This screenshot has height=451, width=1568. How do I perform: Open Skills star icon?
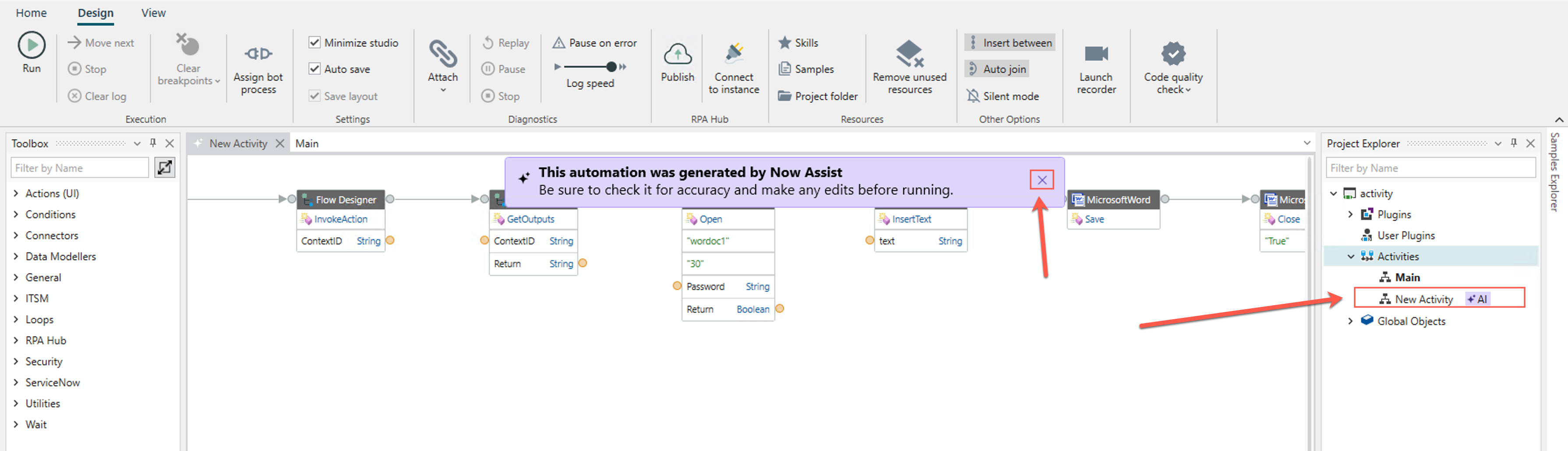[x=784, y=42]
